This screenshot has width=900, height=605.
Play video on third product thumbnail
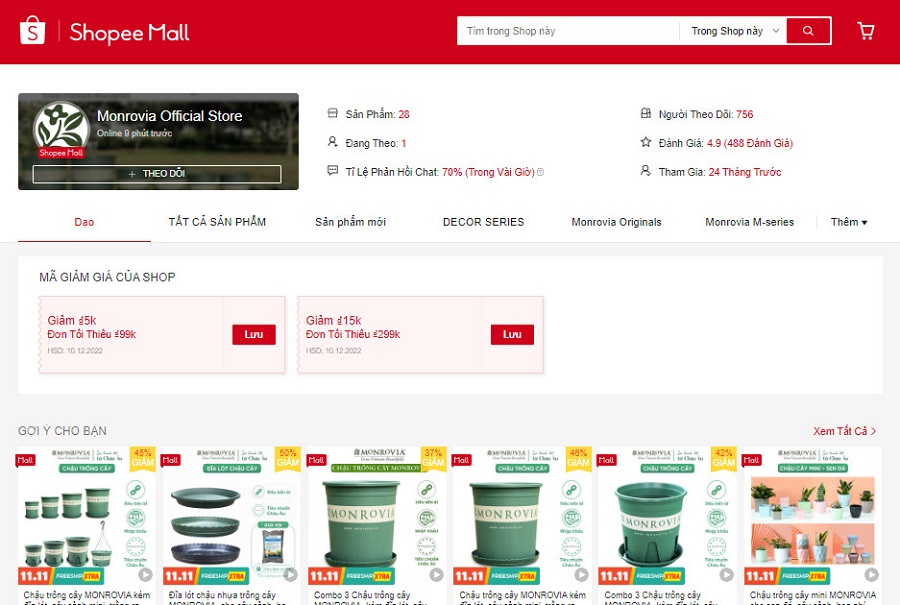pyautogui.click(x=436, y=575)
